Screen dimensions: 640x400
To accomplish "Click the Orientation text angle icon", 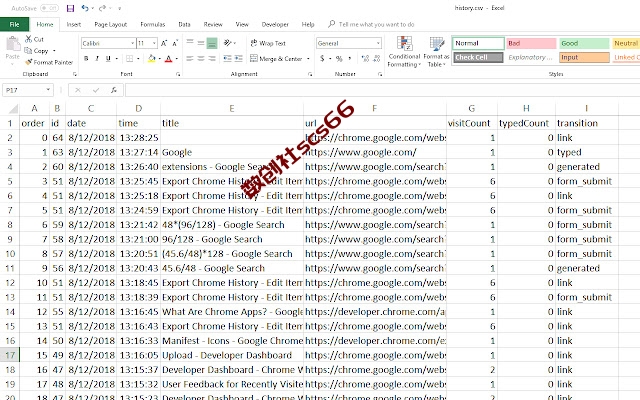I will 227,42.
